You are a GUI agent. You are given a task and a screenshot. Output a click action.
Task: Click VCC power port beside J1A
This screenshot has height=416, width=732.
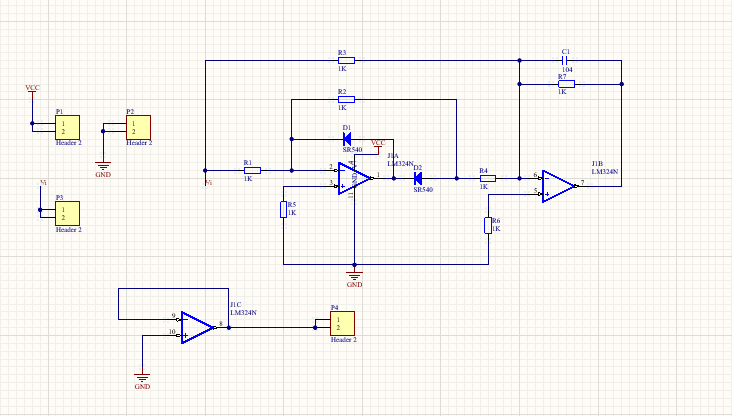(x=378, y=144)
